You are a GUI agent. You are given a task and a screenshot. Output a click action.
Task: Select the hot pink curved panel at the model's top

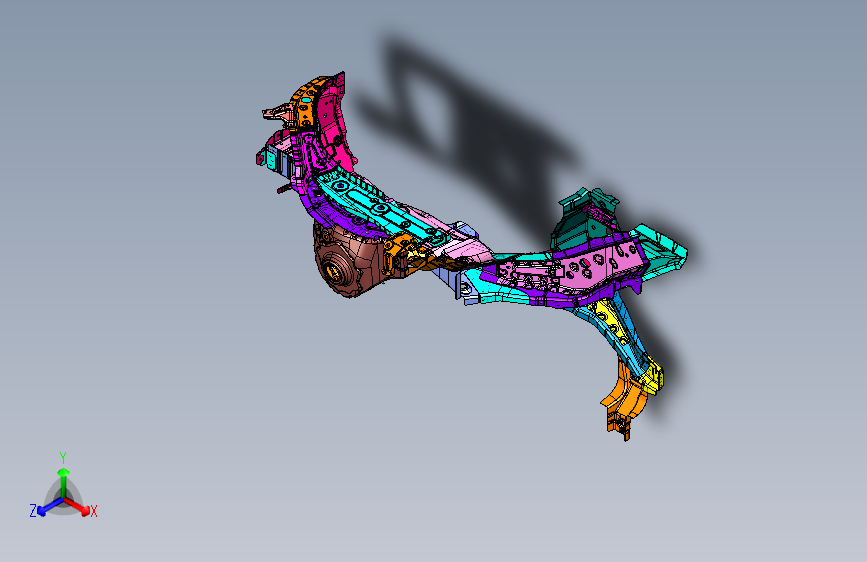[x=336, y=124]
